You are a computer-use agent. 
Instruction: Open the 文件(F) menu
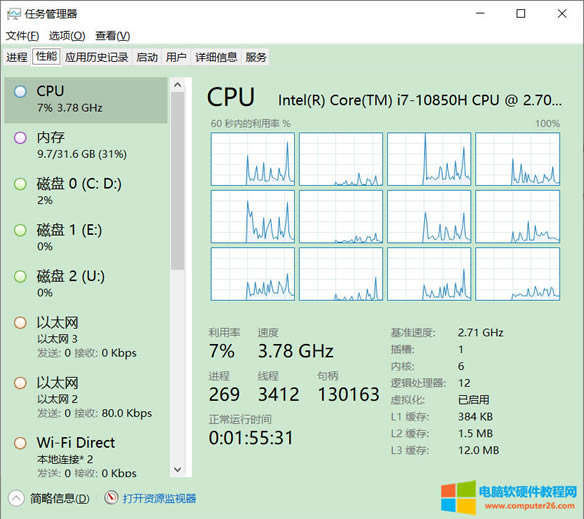(x=22, y=36)
